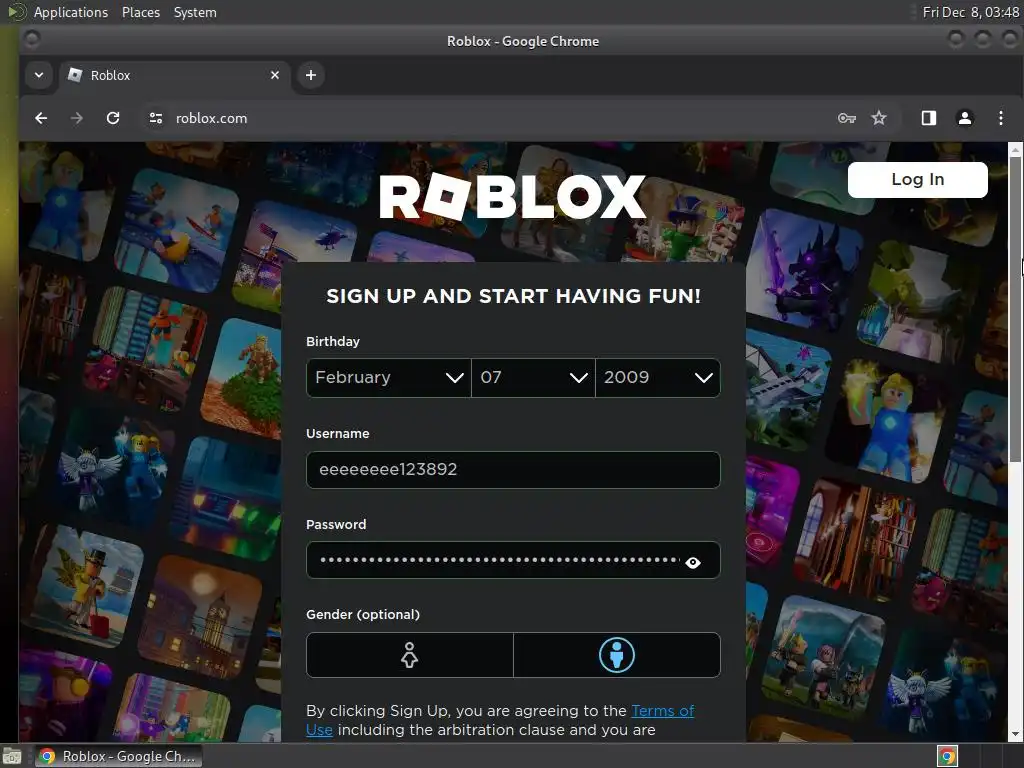1024x768 pixels.
Task: Click the page vertical scrollbar thumb
Action: click(x=1015, y=310)
